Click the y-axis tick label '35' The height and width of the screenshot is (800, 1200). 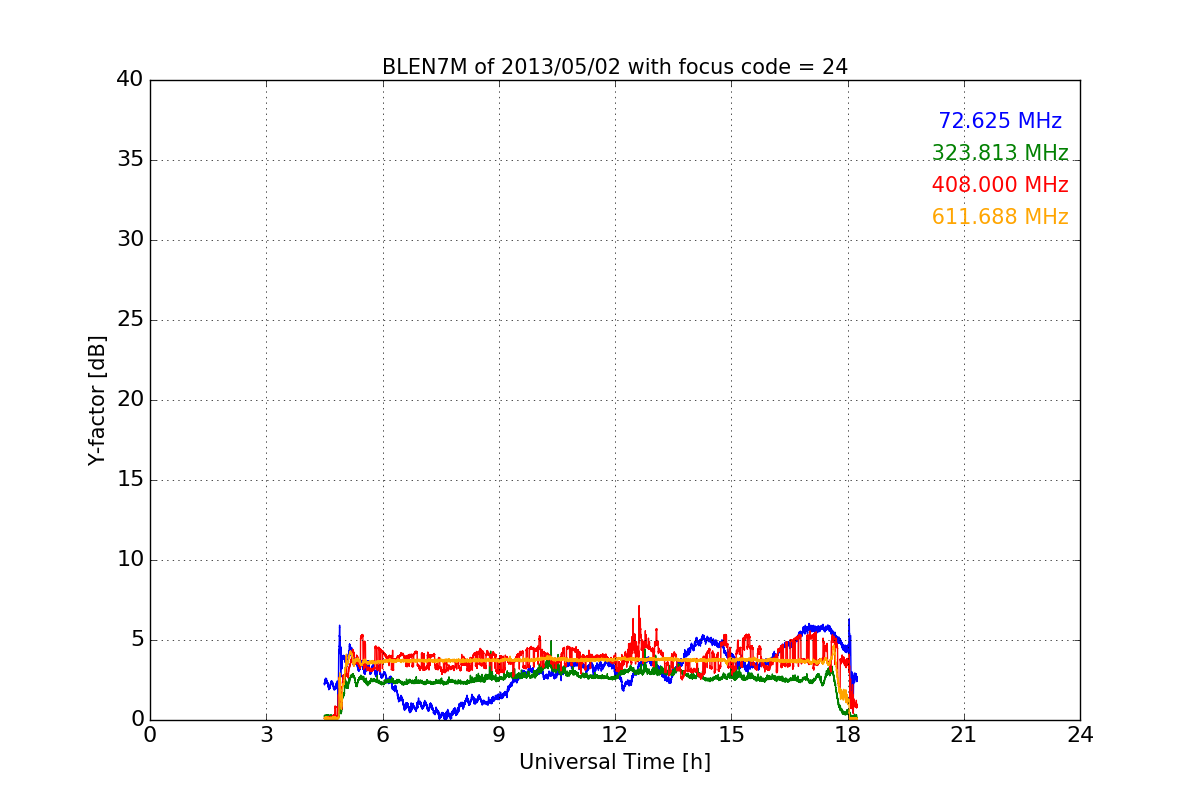click(130, 160)
